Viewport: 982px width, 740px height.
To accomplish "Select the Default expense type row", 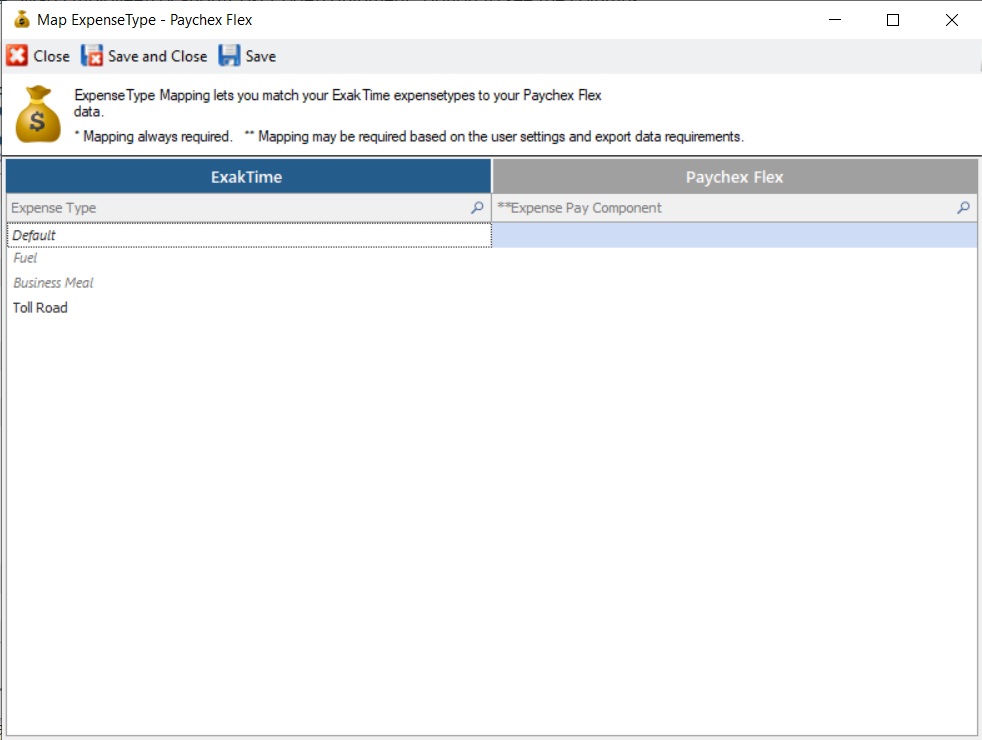I will tap(249, 235).
